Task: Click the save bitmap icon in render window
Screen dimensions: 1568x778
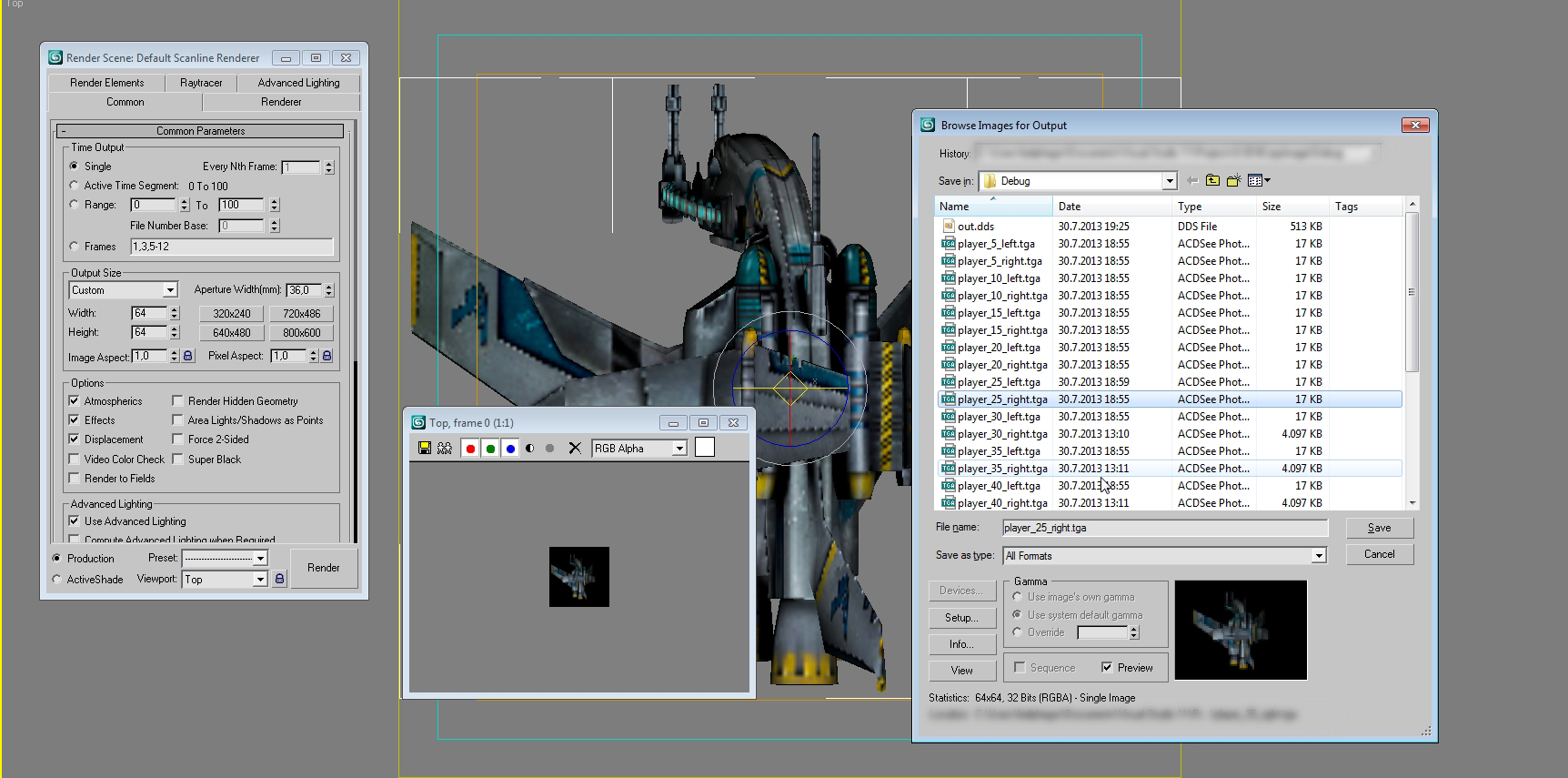Action: tap(425, 448)
